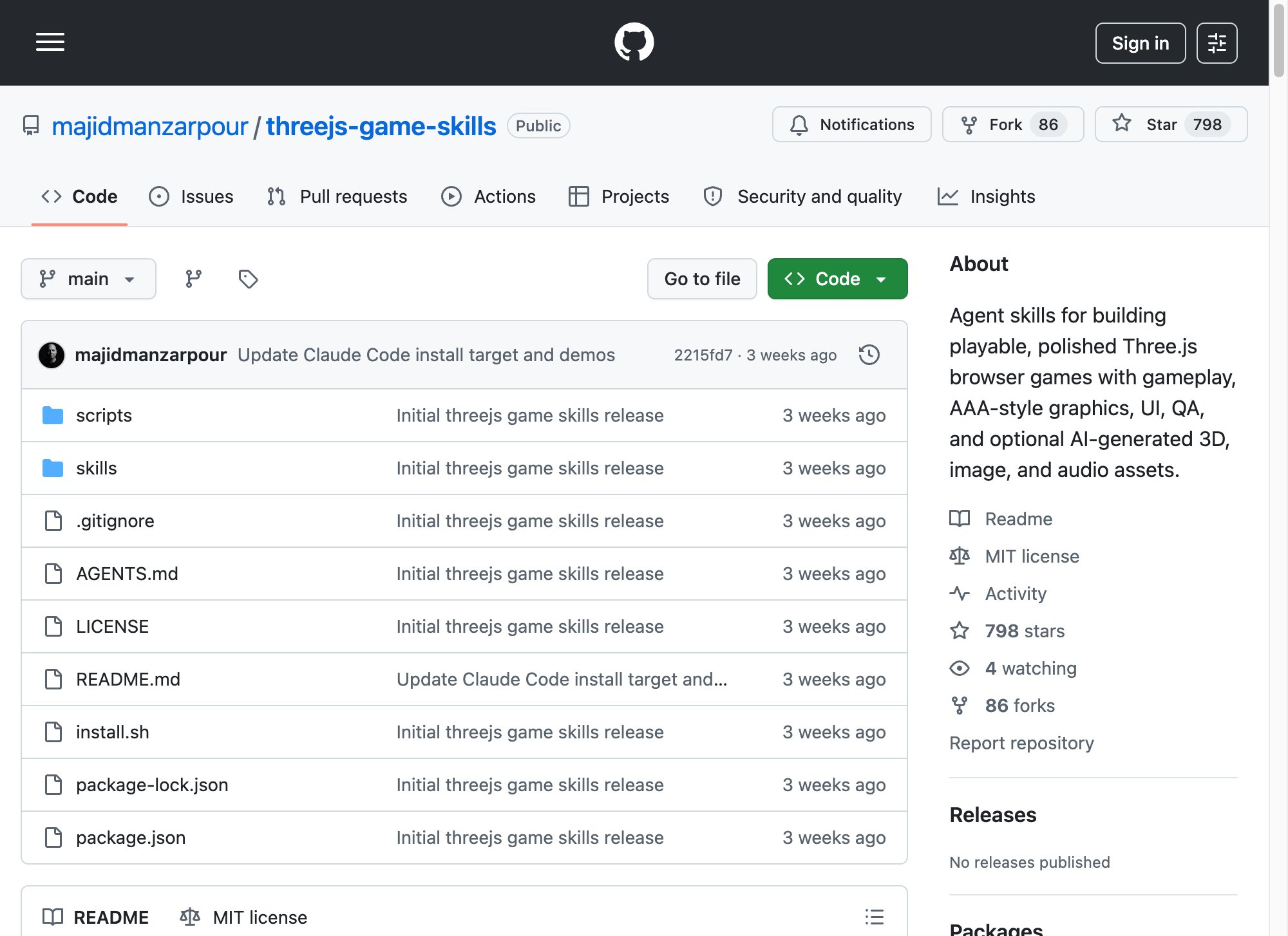Select the README tab below files
This screenshot has height=936, width=1288.
tap(96, 917)
